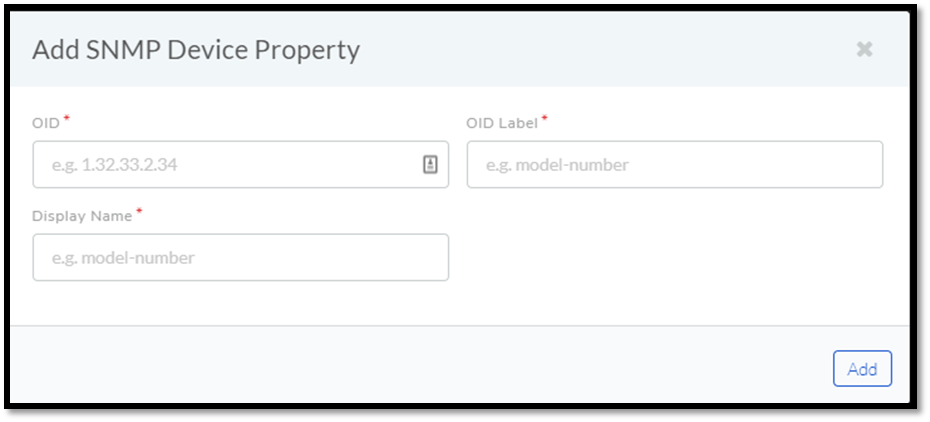Click the 'Add SNMP Device Property' title text
Viewport: 930px width, 422px height.
pos(196,50)
